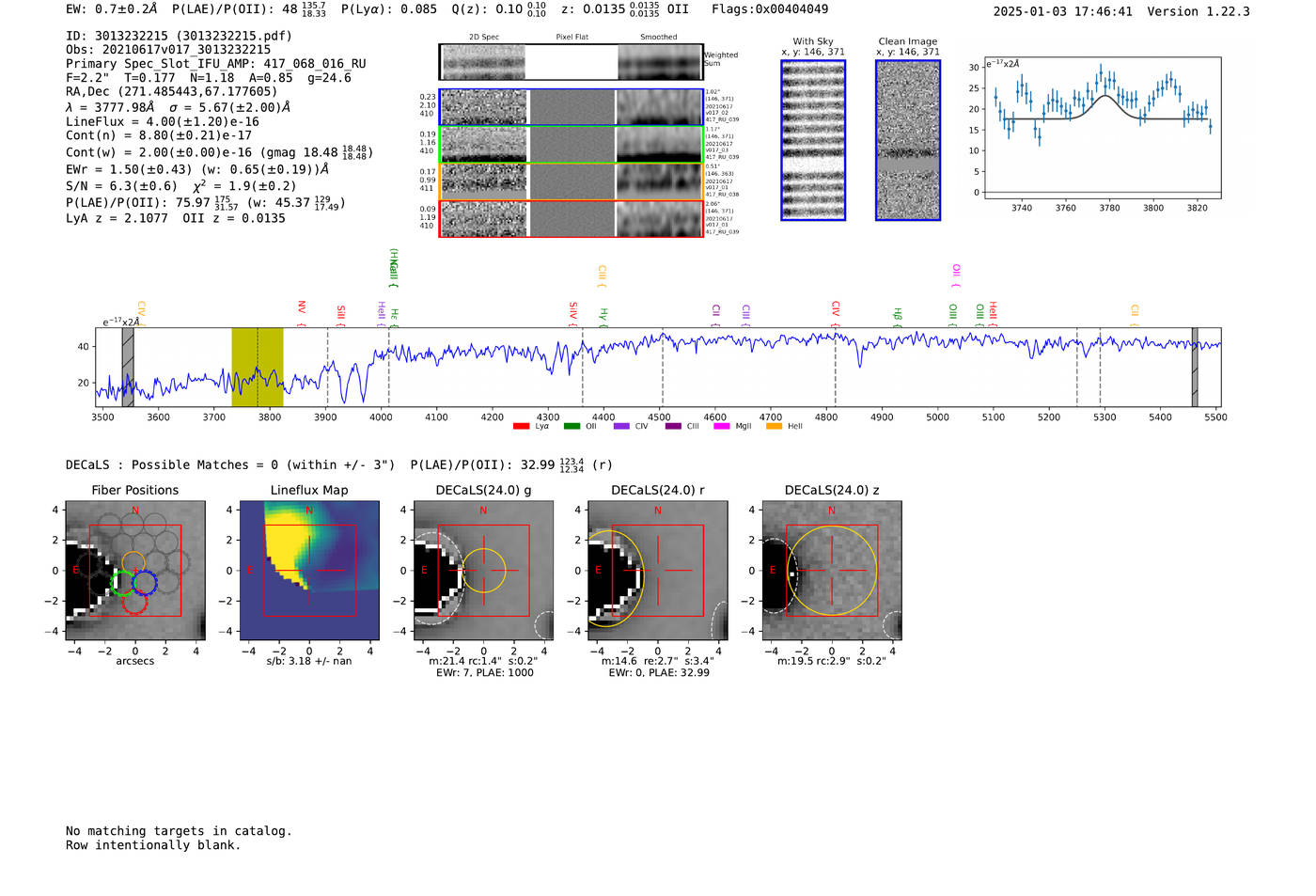Click 'Row intentionally blank.' text
Image resolution: width=1316 pixels, height=896 pixels.
pos(153,845)
